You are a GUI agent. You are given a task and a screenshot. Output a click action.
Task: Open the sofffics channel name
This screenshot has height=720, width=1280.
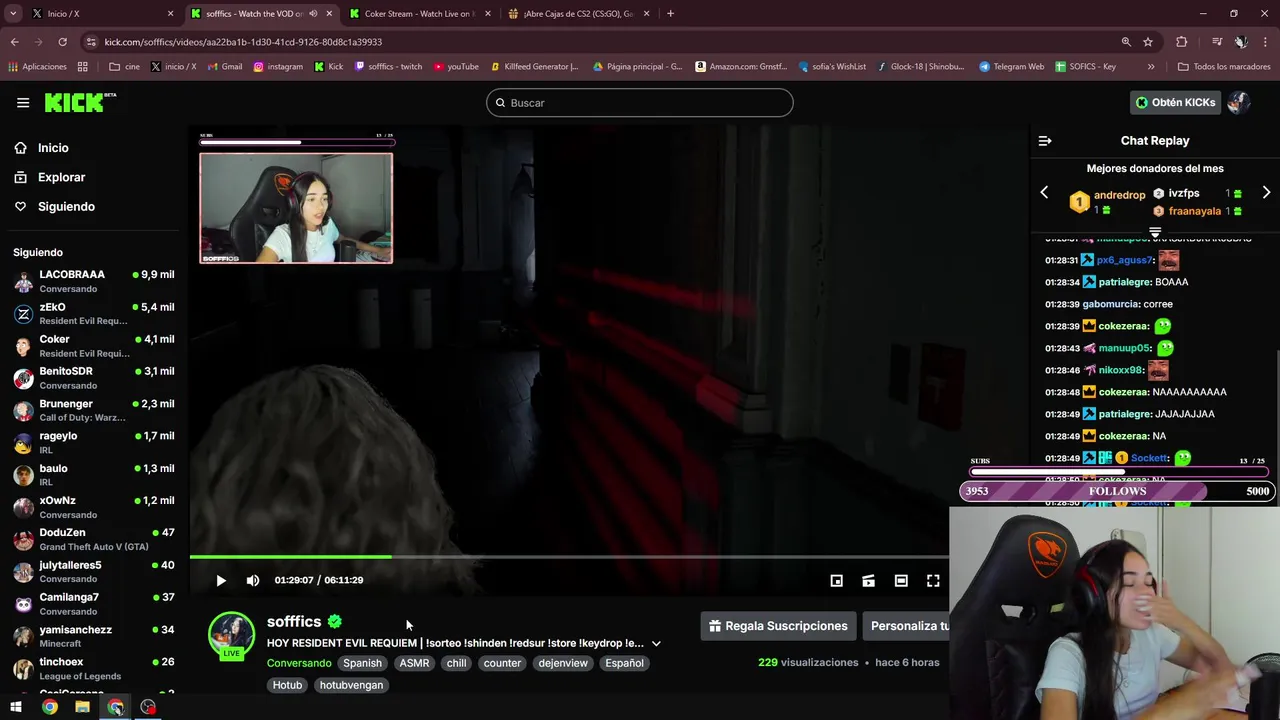coord(294,622)
